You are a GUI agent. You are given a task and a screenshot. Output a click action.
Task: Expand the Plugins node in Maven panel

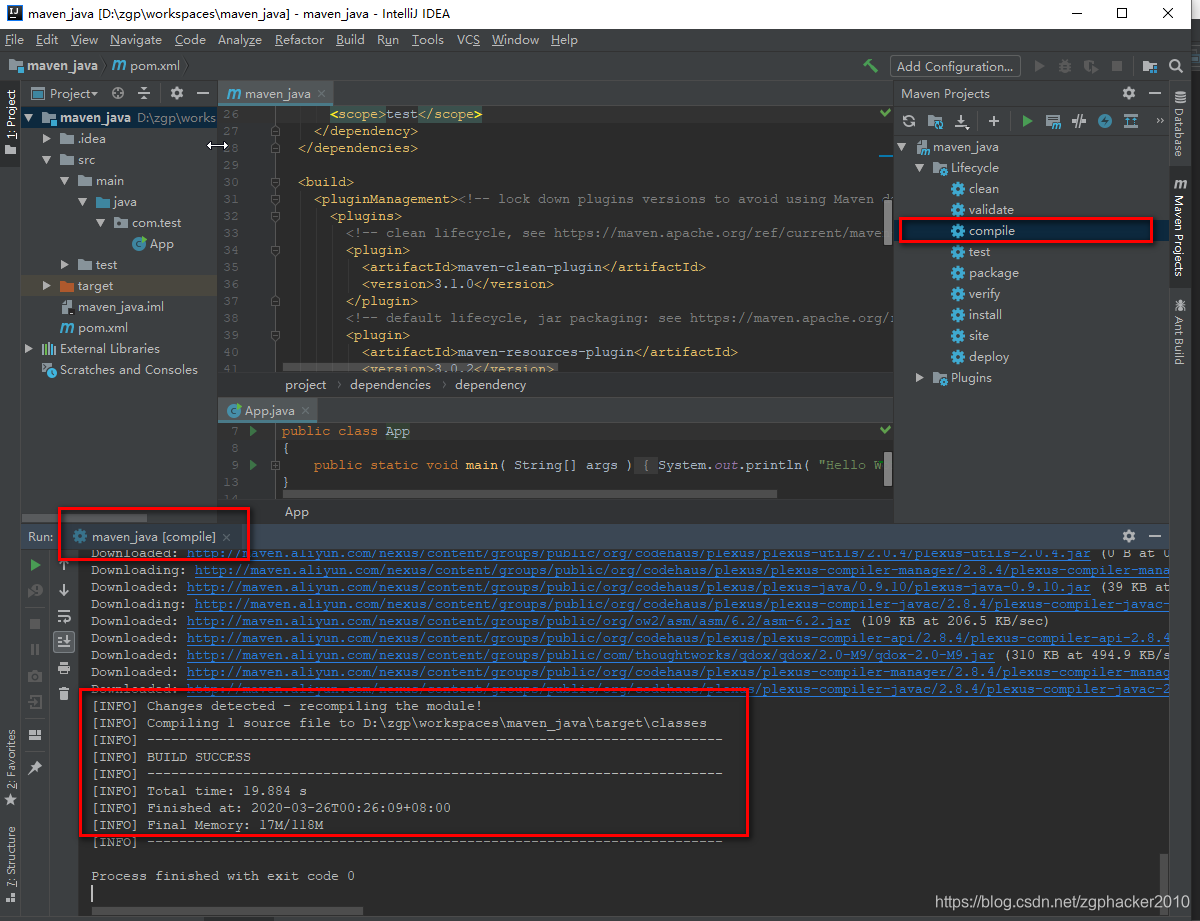click(x=920, y=378)
